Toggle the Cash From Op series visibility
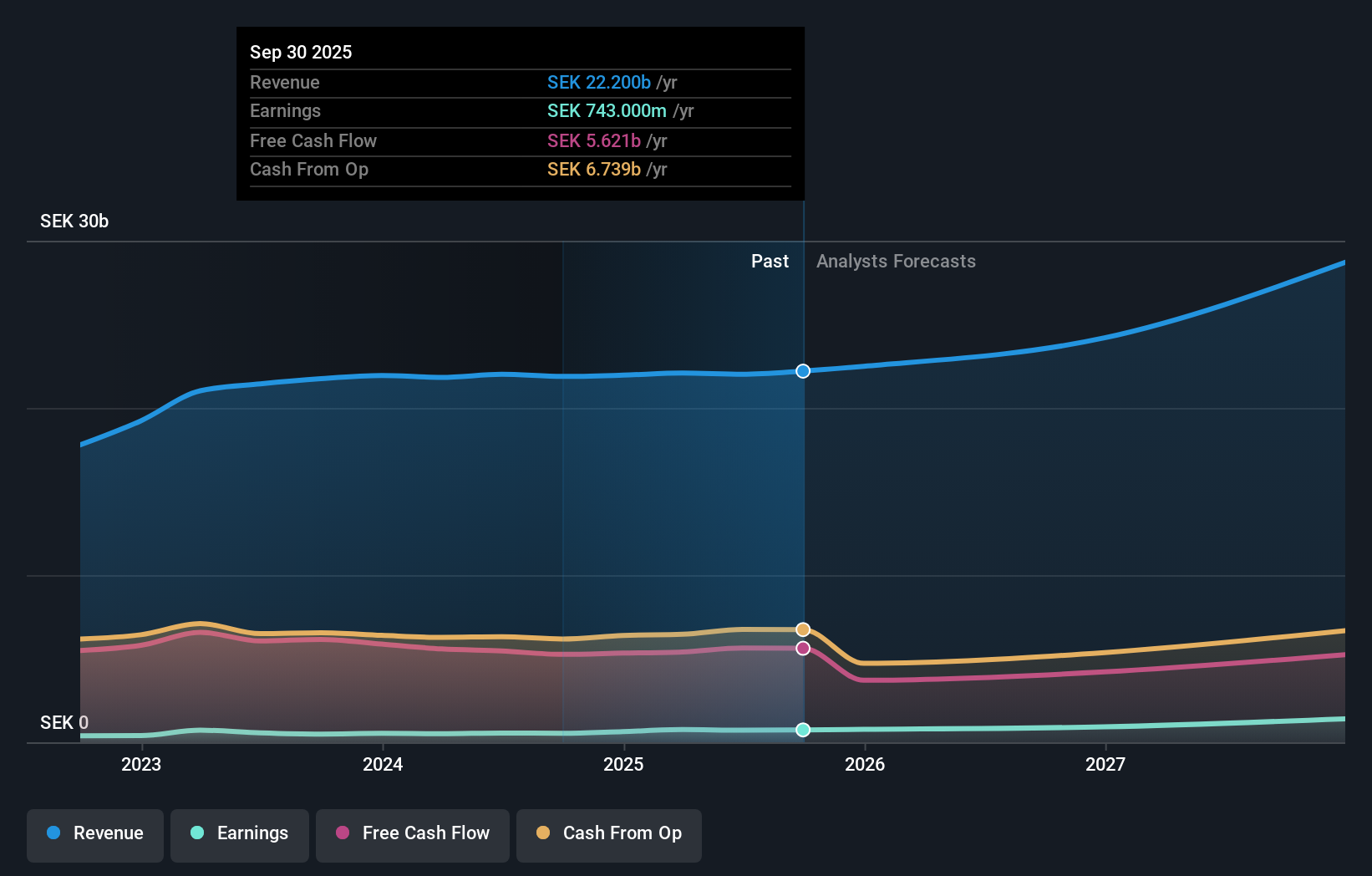Image resolution: width=1372 pixels, height=876 pixels. (608, 834)
